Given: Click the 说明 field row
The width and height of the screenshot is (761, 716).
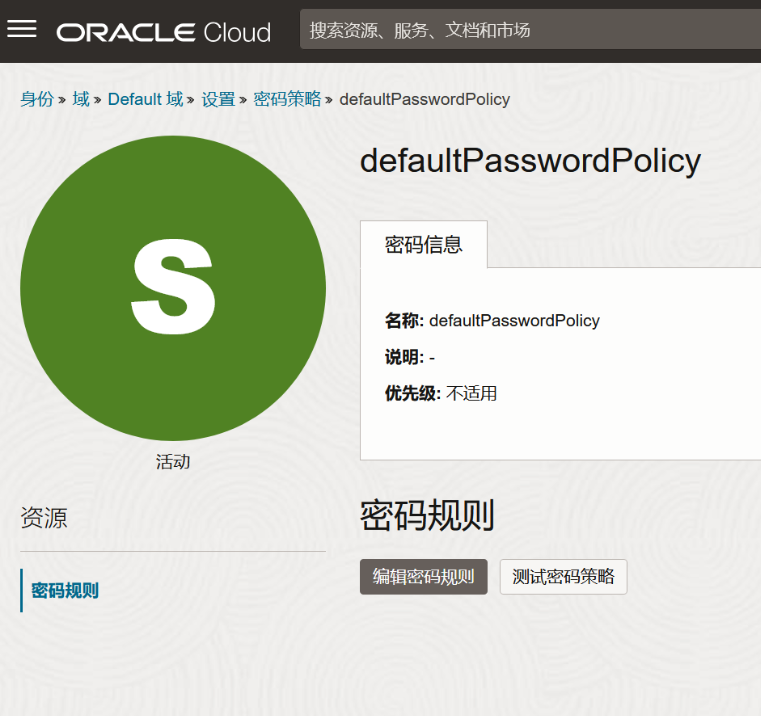Looking at the screenshot, I should [x=410, y=357].
